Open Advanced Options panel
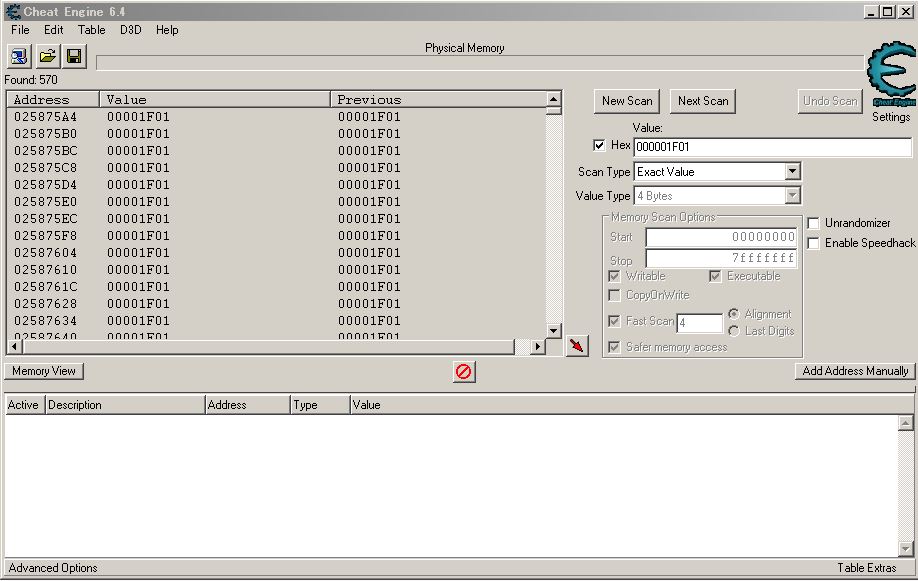 [53, 568]
